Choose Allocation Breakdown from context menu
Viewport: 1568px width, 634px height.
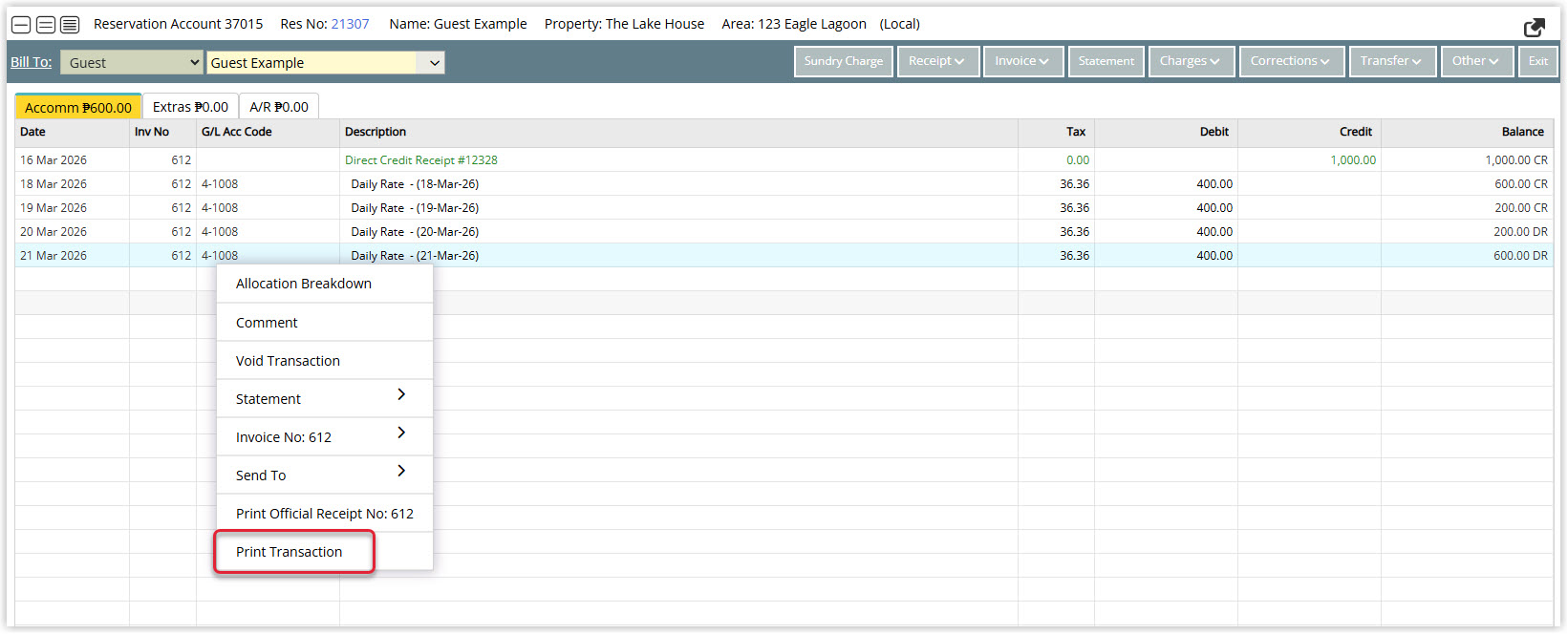[325, 284]
